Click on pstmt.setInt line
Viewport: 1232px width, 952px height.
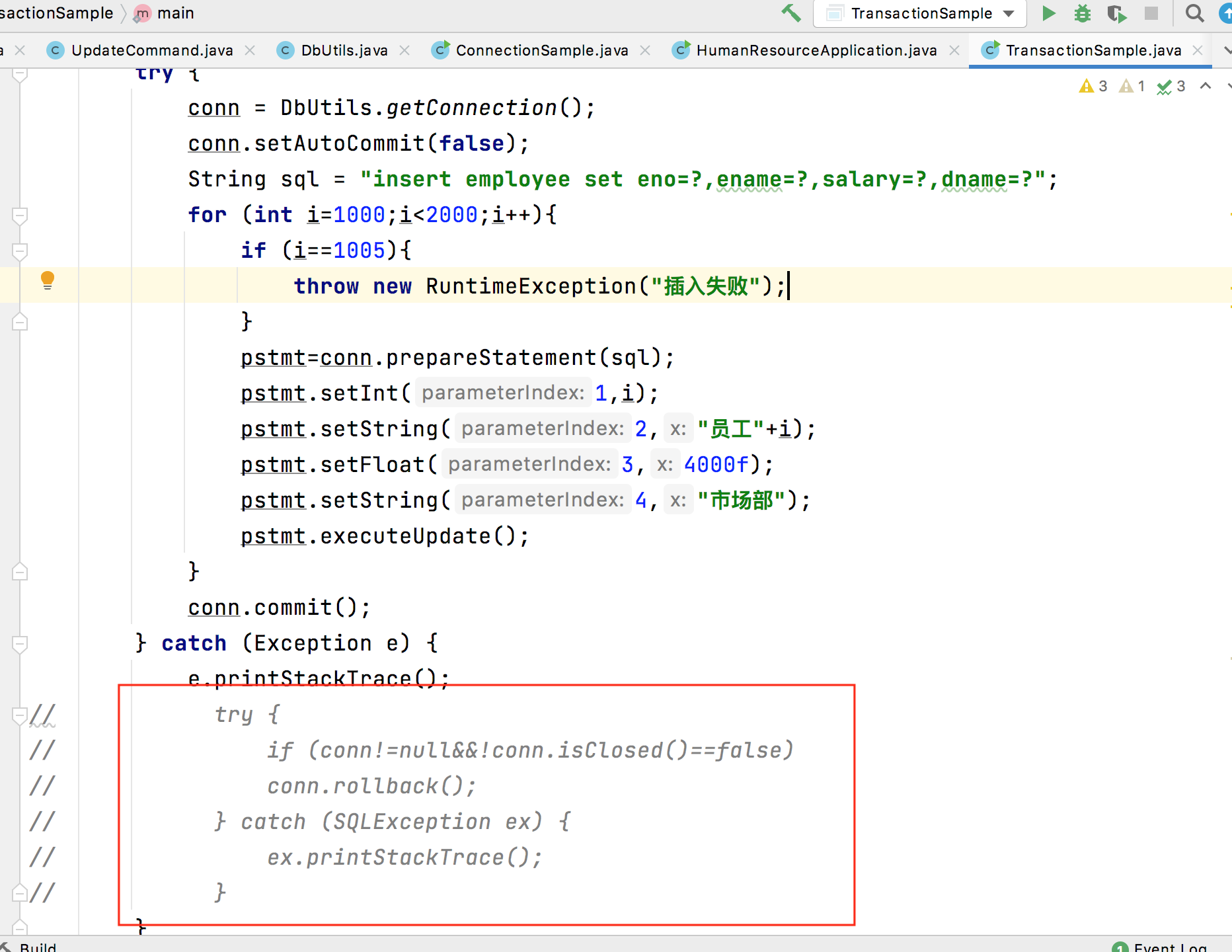tap(449, 393)
